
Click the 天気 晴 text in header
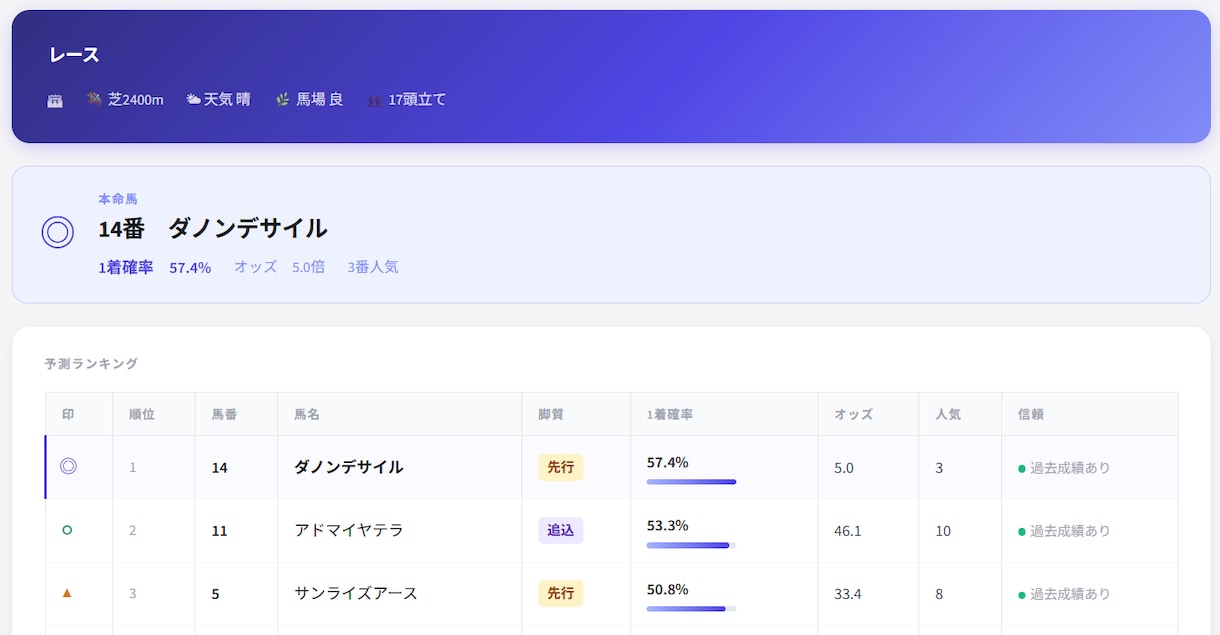click(228, 100)
